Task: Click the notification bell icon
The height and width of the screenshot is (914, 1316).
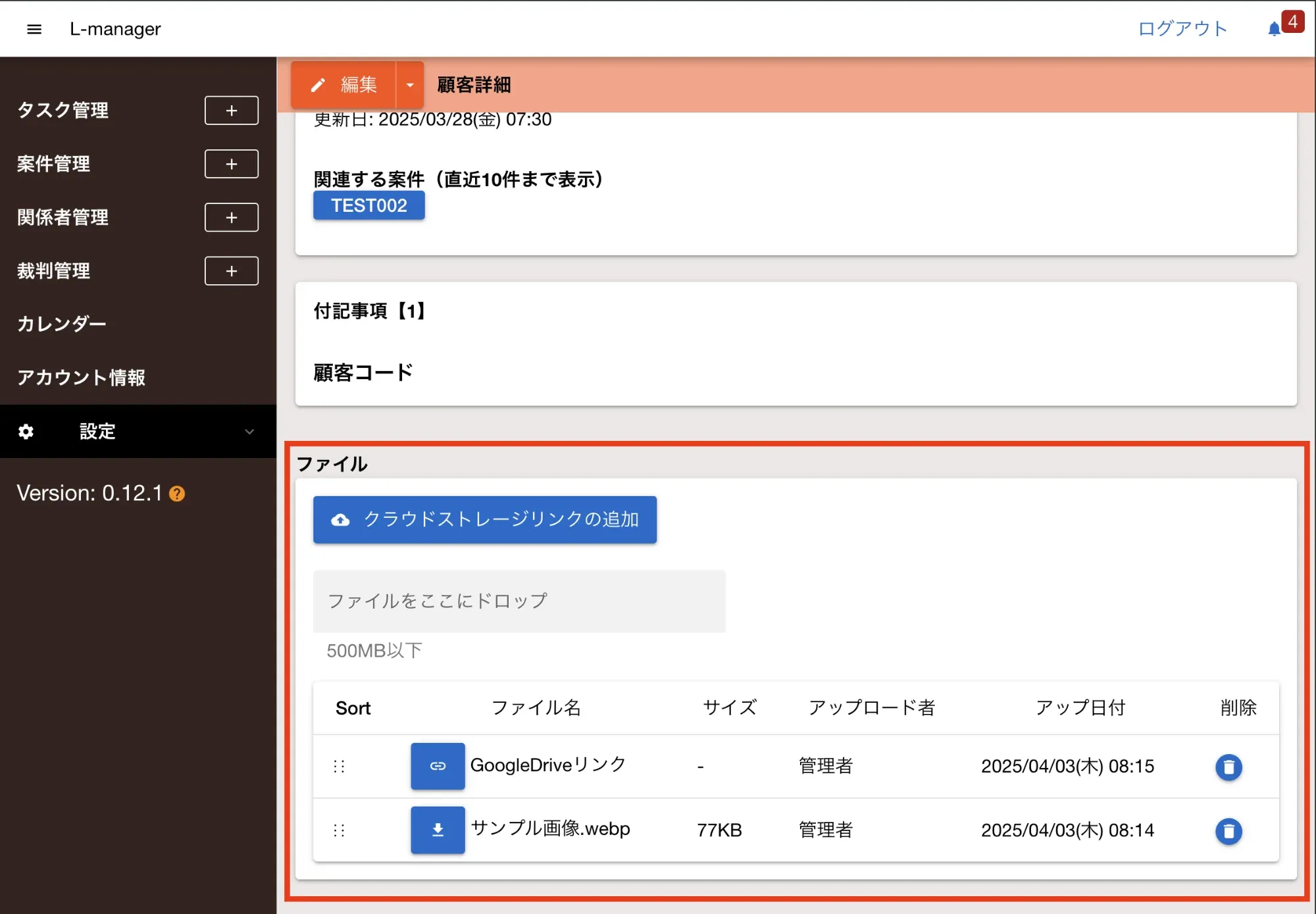Action: tap(1274, 29)
